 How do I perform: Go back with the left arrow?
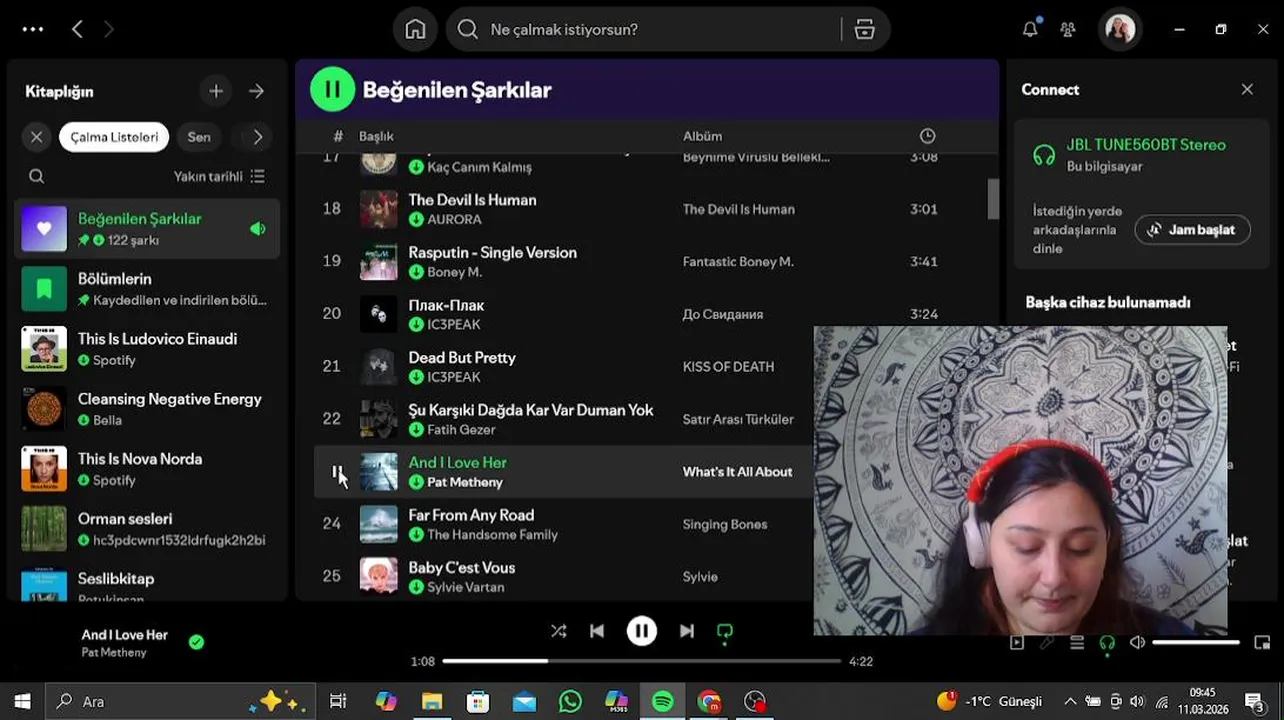[x=77, y=29]
